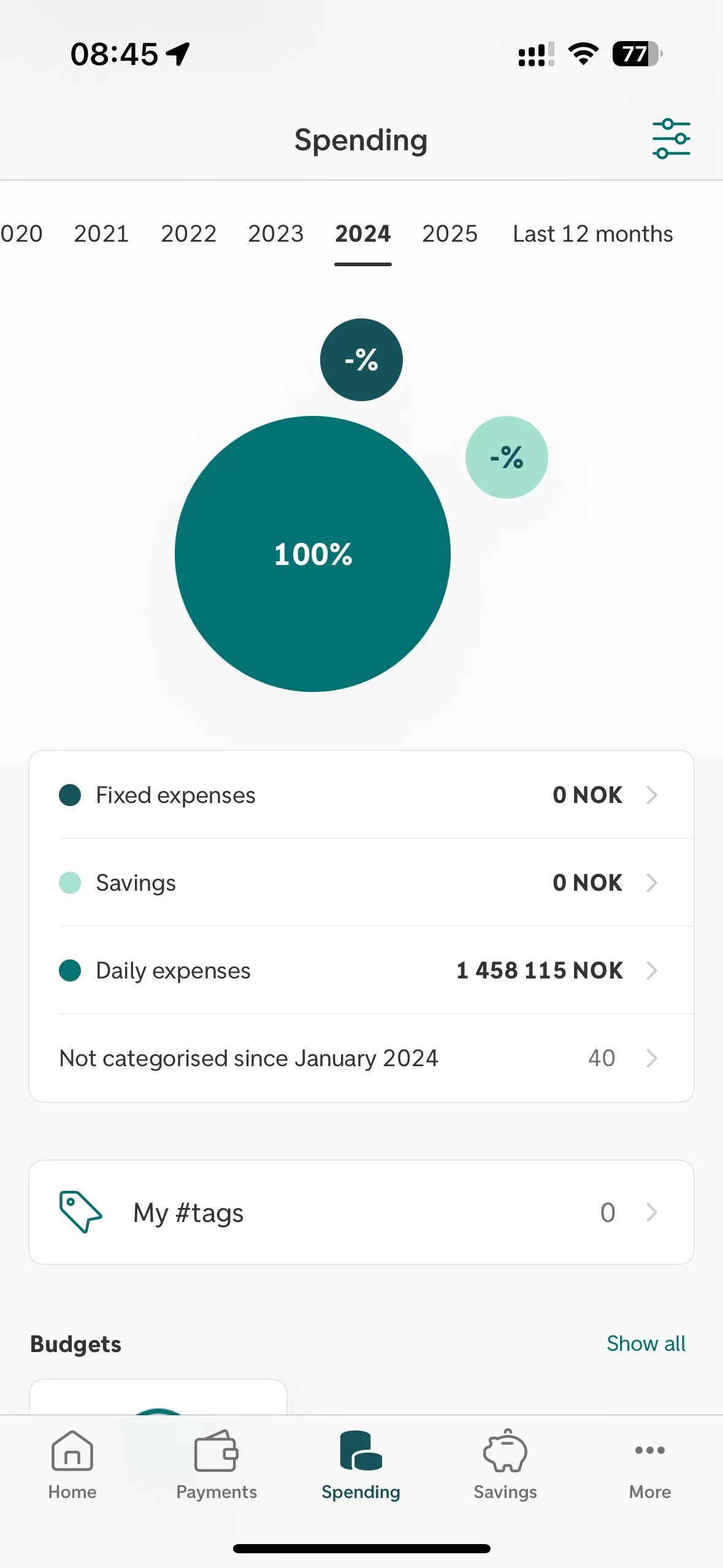This screenshot has width=723, height=1568.
Task: Tap the Daily expenses colour dot
Action: [70, 970]
